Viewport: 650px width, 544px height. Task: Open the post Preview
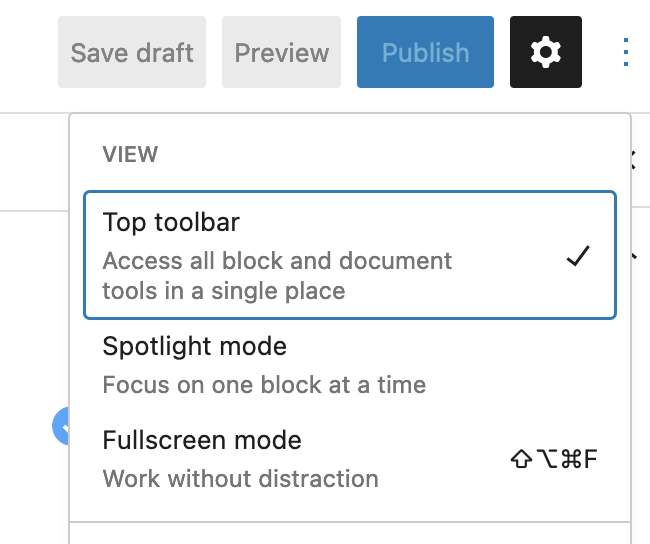click(x=281, y=52)
